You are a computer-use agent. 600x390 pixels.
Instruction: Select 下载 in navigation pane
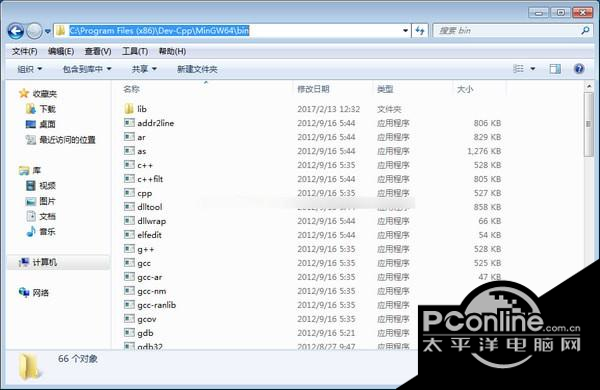click(41, 109)
